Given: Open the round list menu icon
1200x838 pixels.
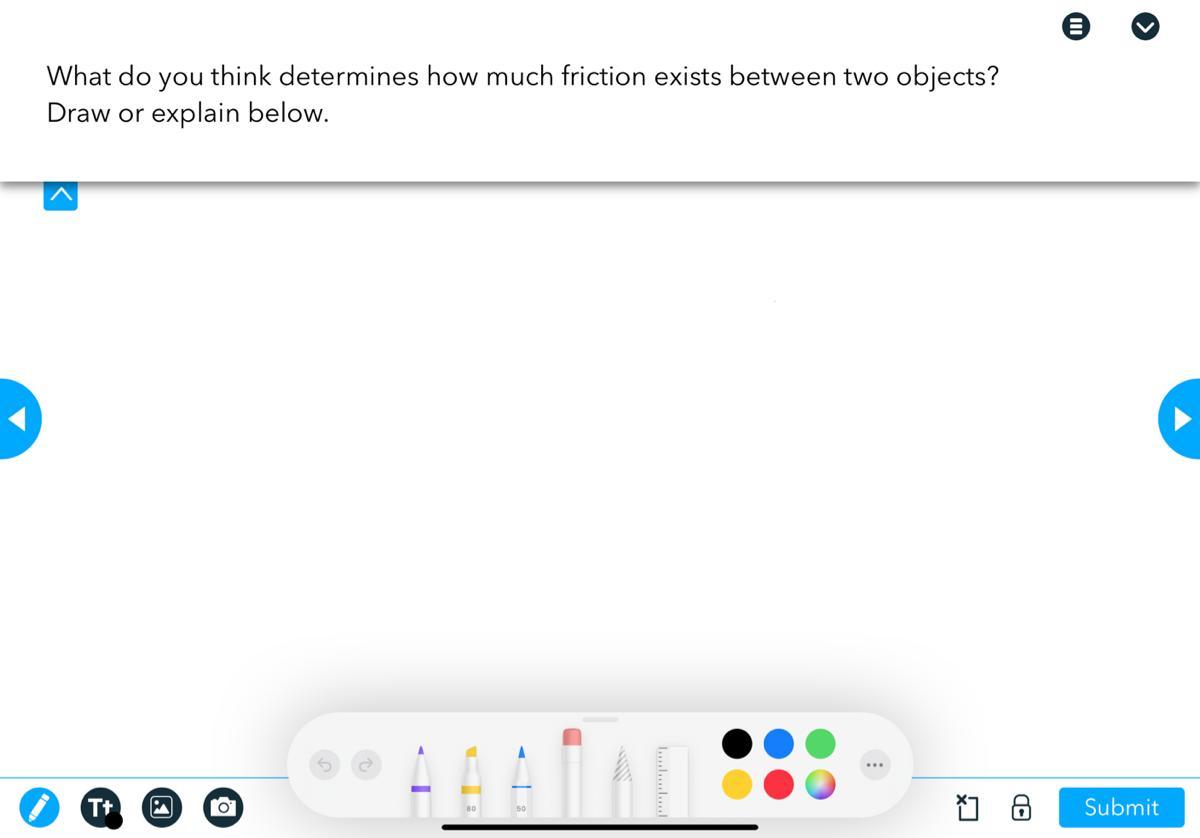Looking at the screenshot, I should click(x=1075, y=27).
